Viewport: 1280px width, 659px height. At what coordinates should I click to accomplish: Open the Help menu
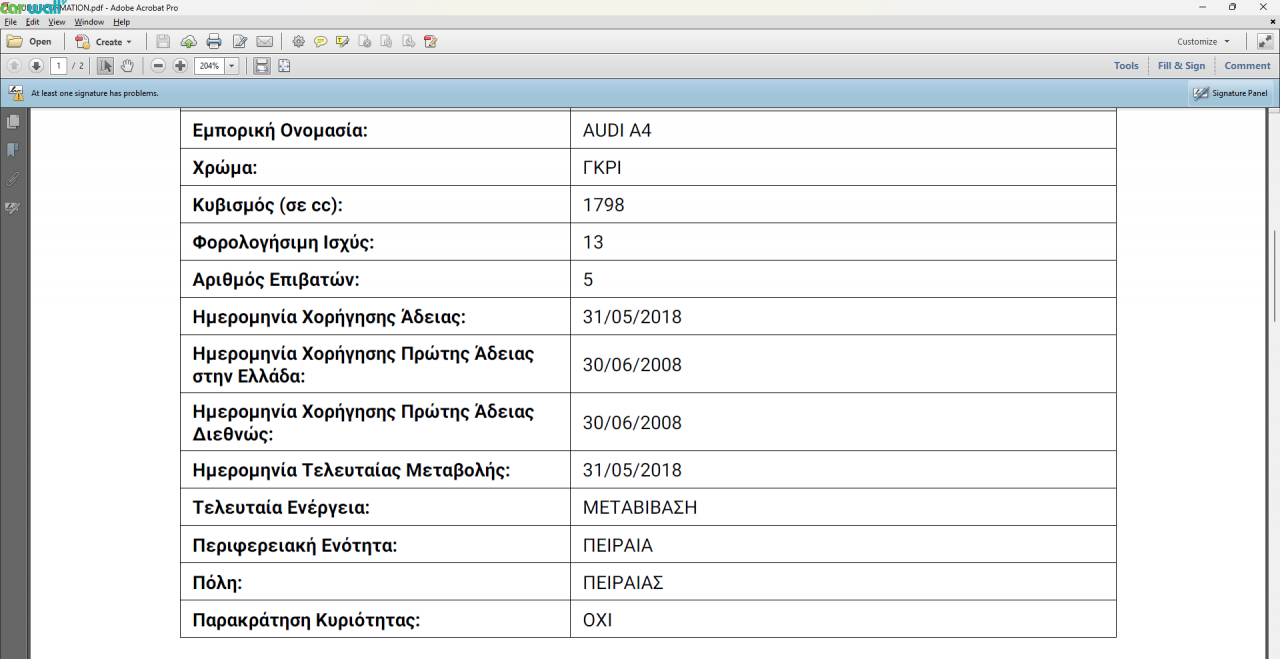tap(121, 22)
